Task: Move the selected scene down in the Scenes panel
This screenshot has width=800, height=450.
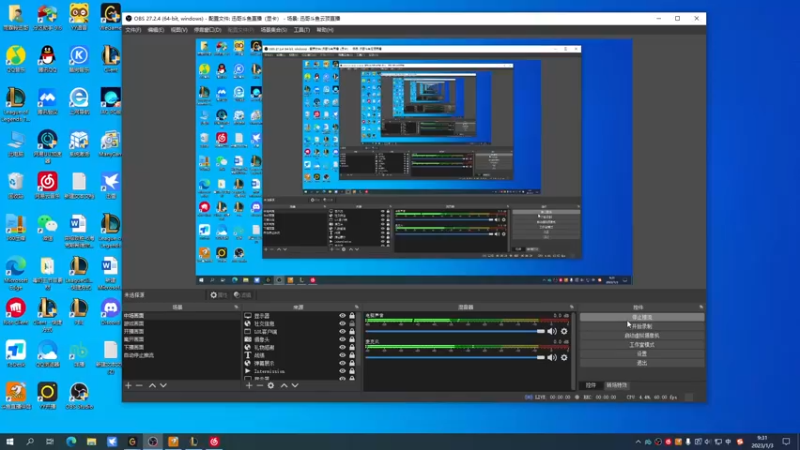Action: (x=163, y=386)
